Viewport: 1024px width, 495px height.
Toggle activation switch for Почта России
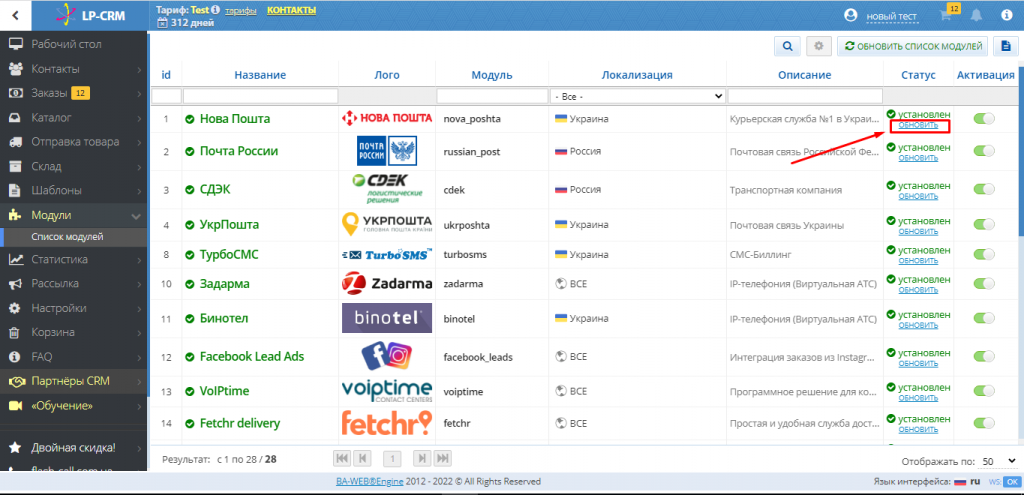(x=984, y=151)
